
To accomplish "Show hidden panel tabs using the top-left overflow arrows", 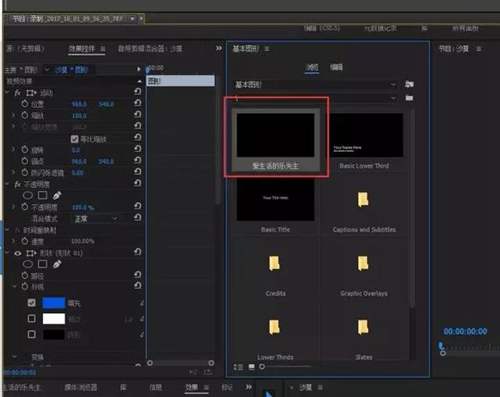I will pyautogui.click(x=219, y=48).
